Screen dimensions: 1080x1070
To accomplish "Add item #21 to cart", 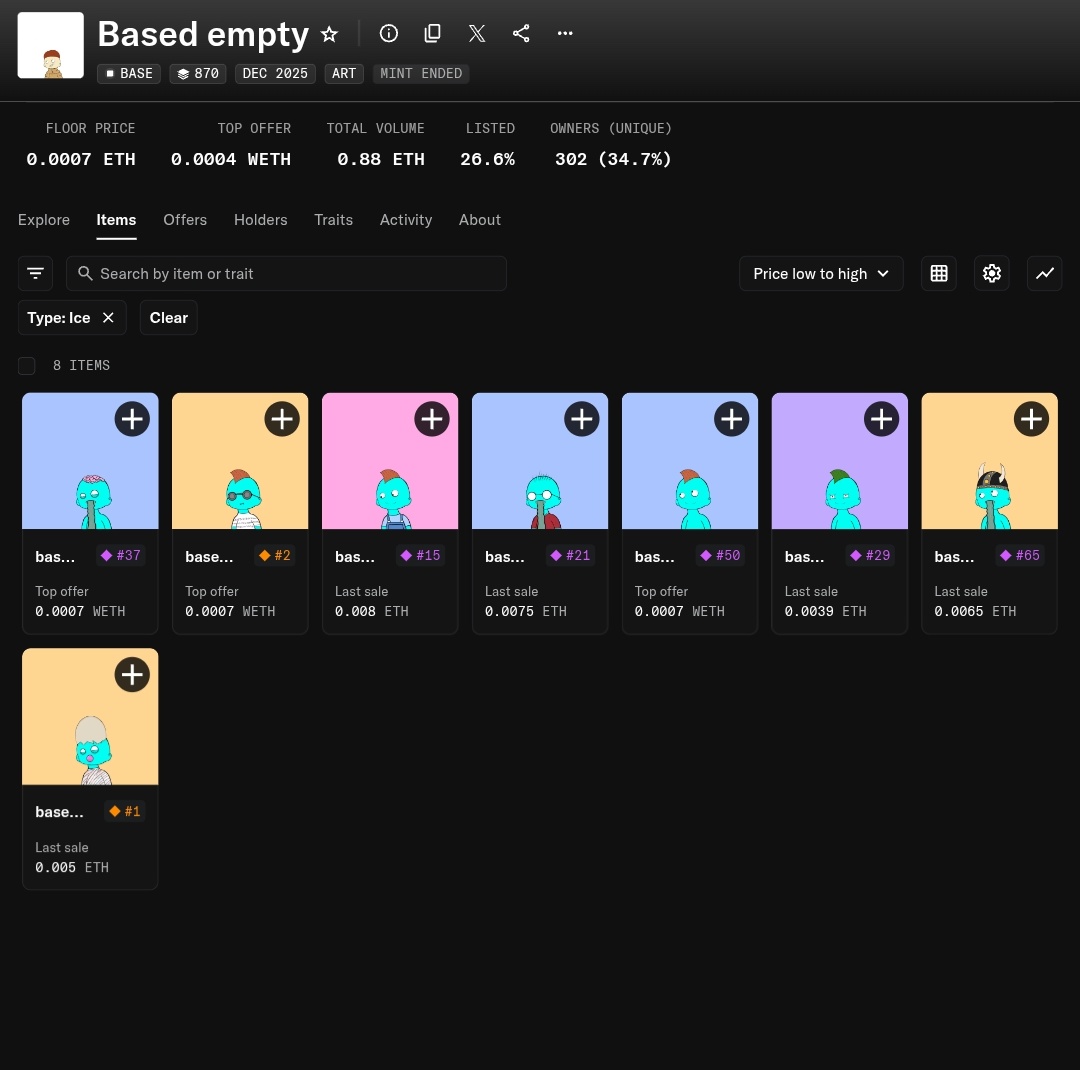I will coord(582,419).
